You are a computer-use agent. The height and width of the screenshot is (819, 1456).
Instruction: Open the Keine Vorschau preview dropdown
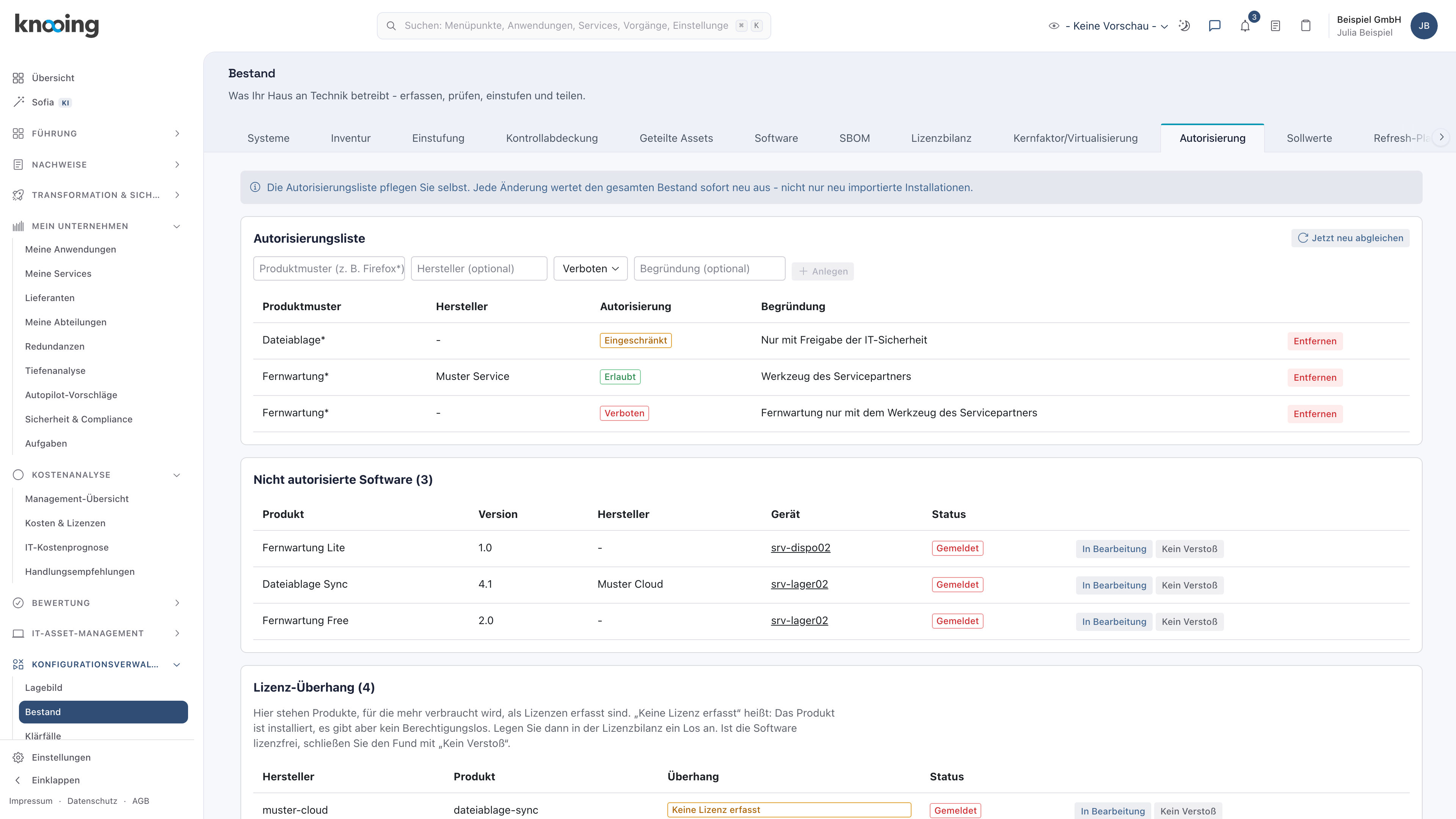[x=1108, y=26]
